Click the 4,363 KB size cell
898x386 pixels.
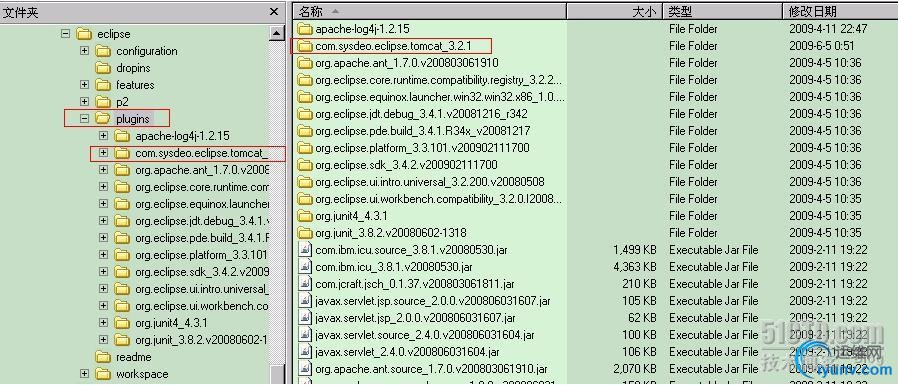point(635,267)
